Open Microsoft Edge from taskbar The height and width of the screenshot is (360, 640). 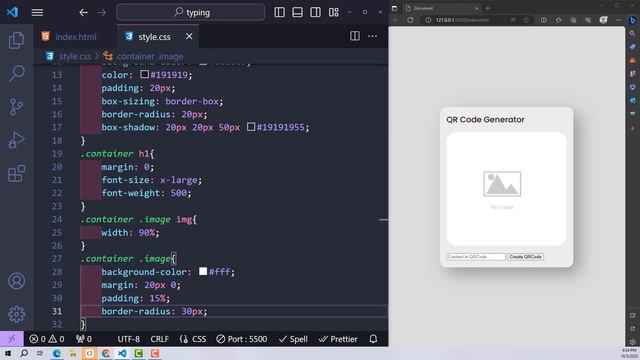[x=57, y=353]
